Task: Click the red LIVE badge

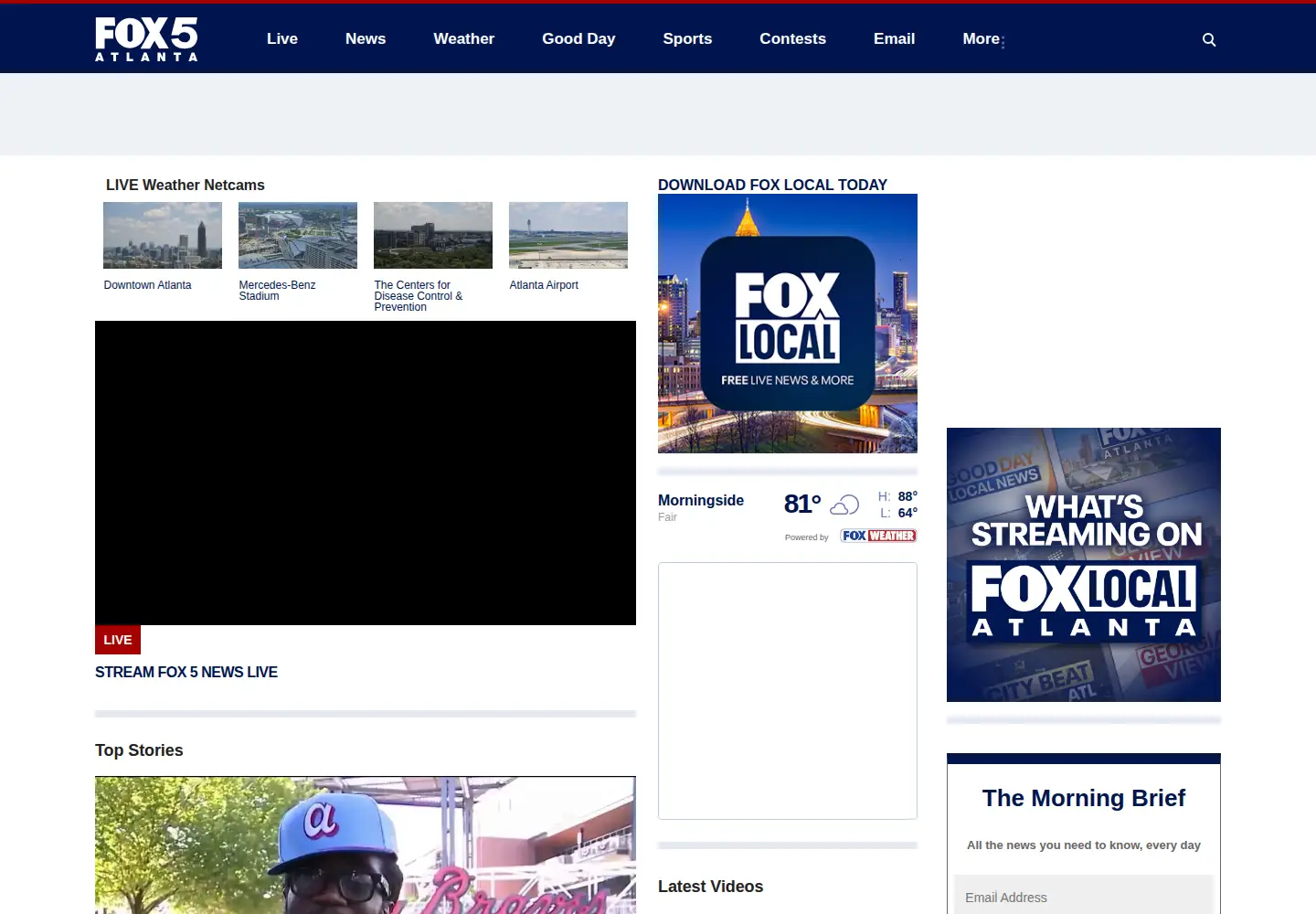Action: pos(118,640)
